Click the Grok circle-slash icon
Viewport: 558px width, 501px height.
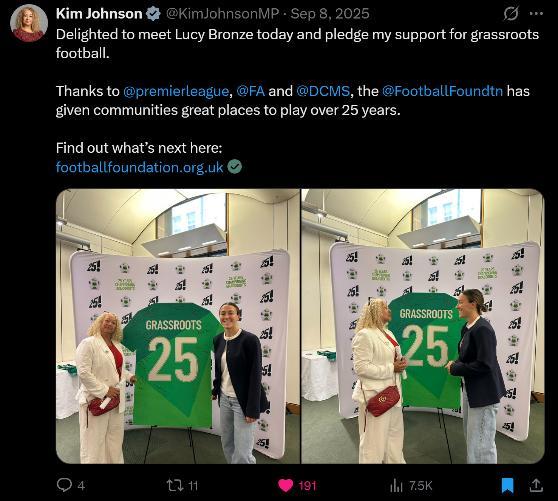pyautogui.click(x=511, y=14)
